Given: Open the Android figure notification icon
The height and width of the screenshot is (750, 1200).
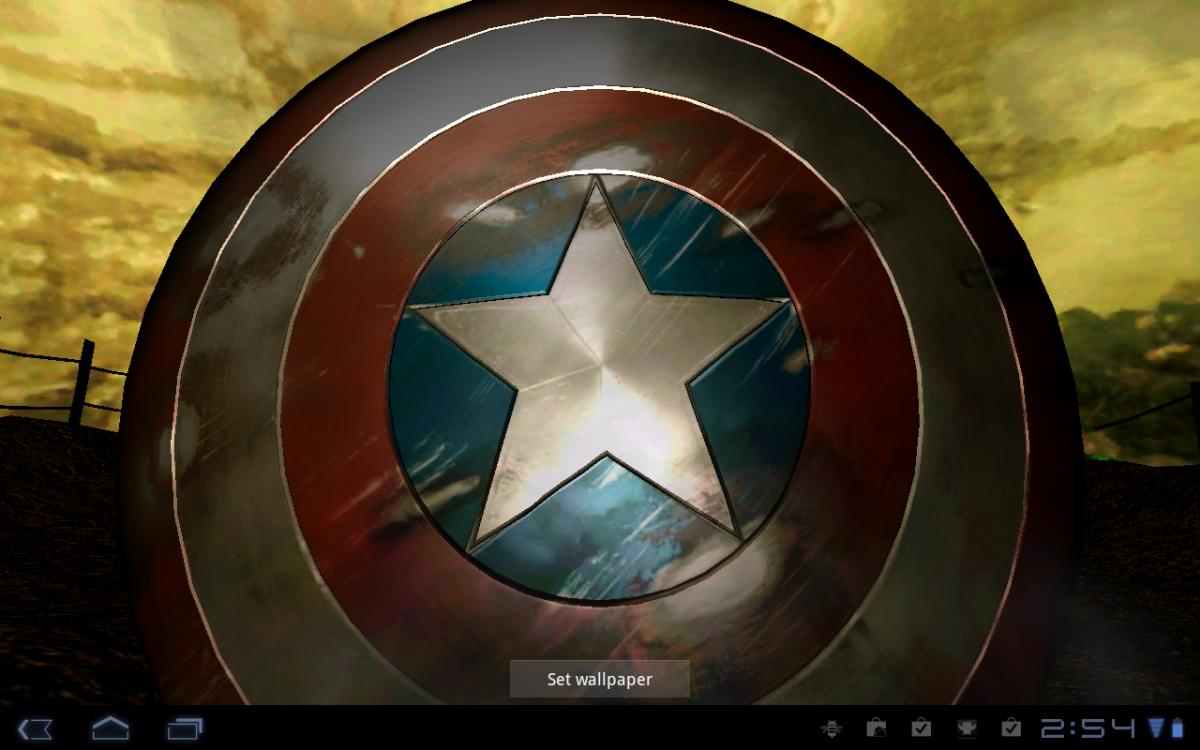Looking at the screenshot, I should pos(966,728).
